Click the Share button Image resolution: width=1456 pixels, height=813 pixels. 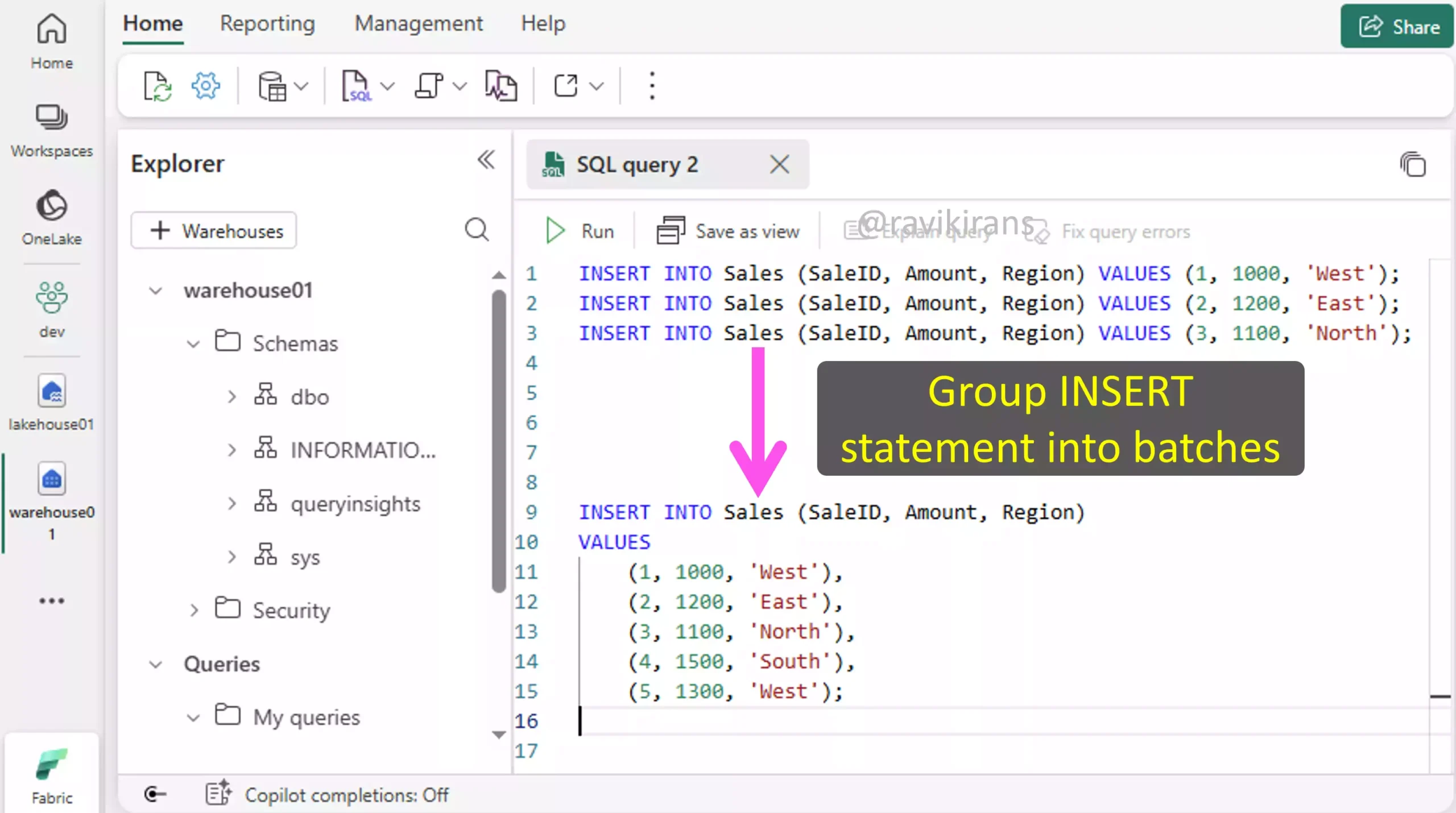tap(1397, 26)
